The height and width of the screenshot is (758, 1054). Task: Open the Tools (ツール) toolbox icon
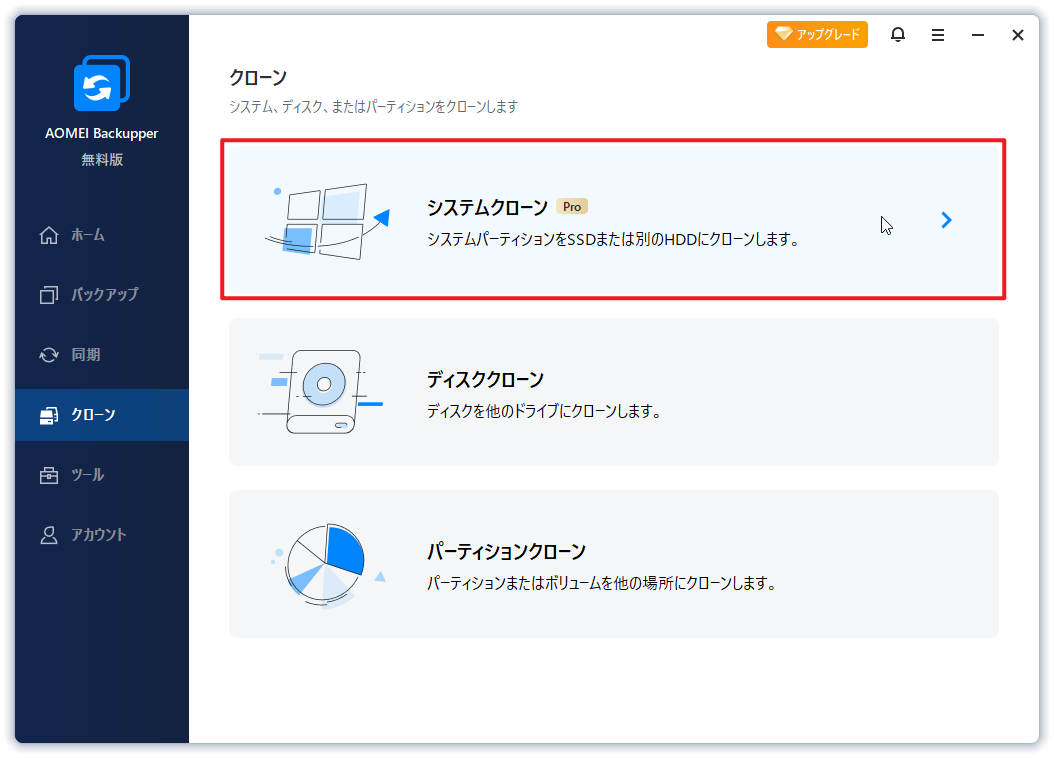pyautogui.click(x=49, y=475)
